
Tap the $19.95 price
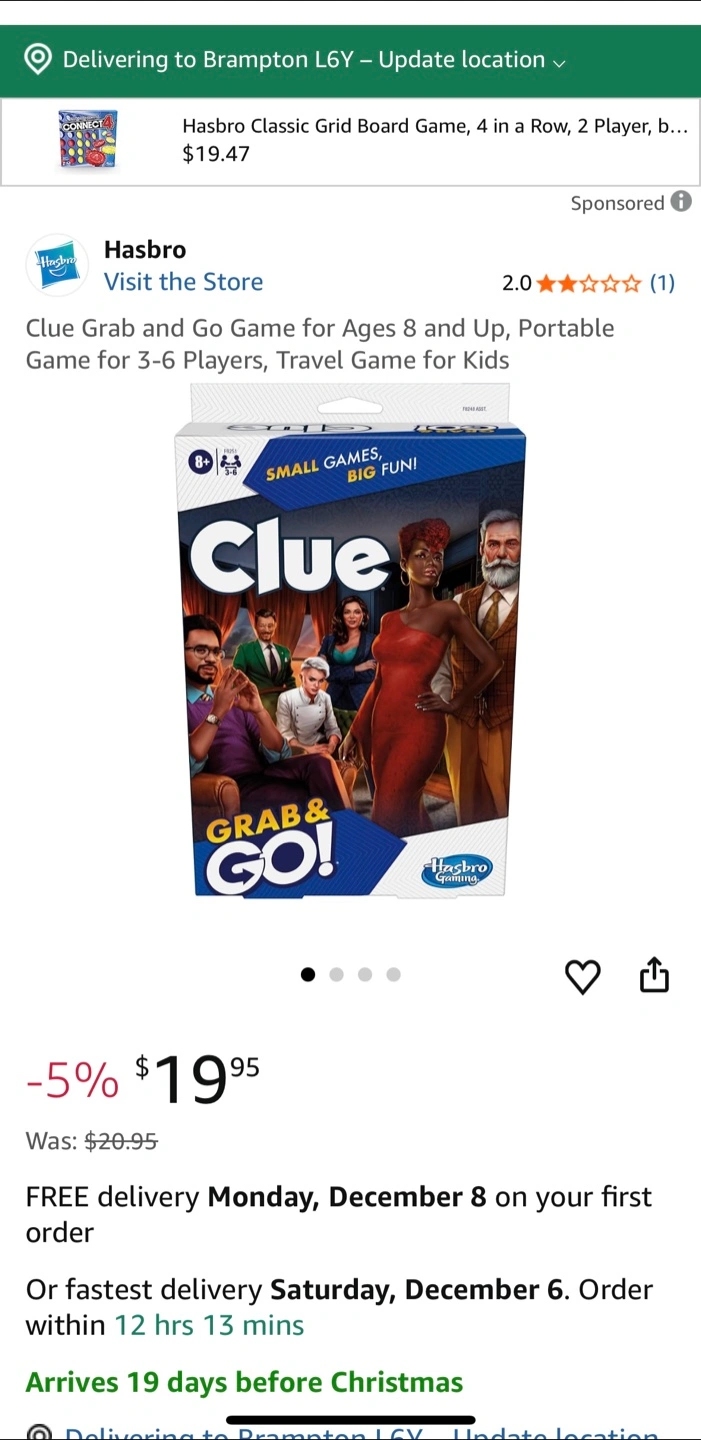[x=197, y=1079]
